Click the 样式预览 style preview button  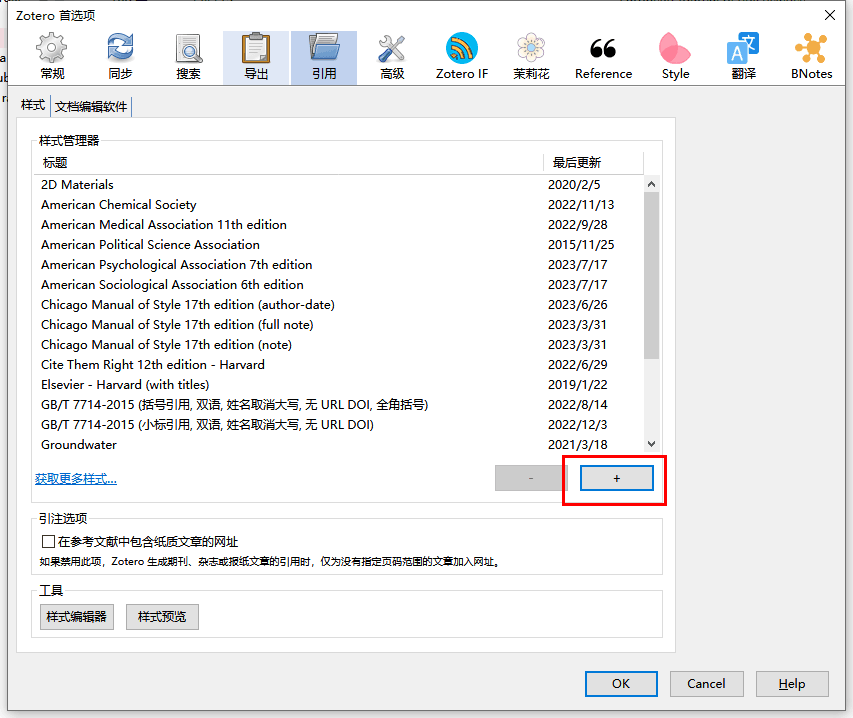[x=162, y=617]
